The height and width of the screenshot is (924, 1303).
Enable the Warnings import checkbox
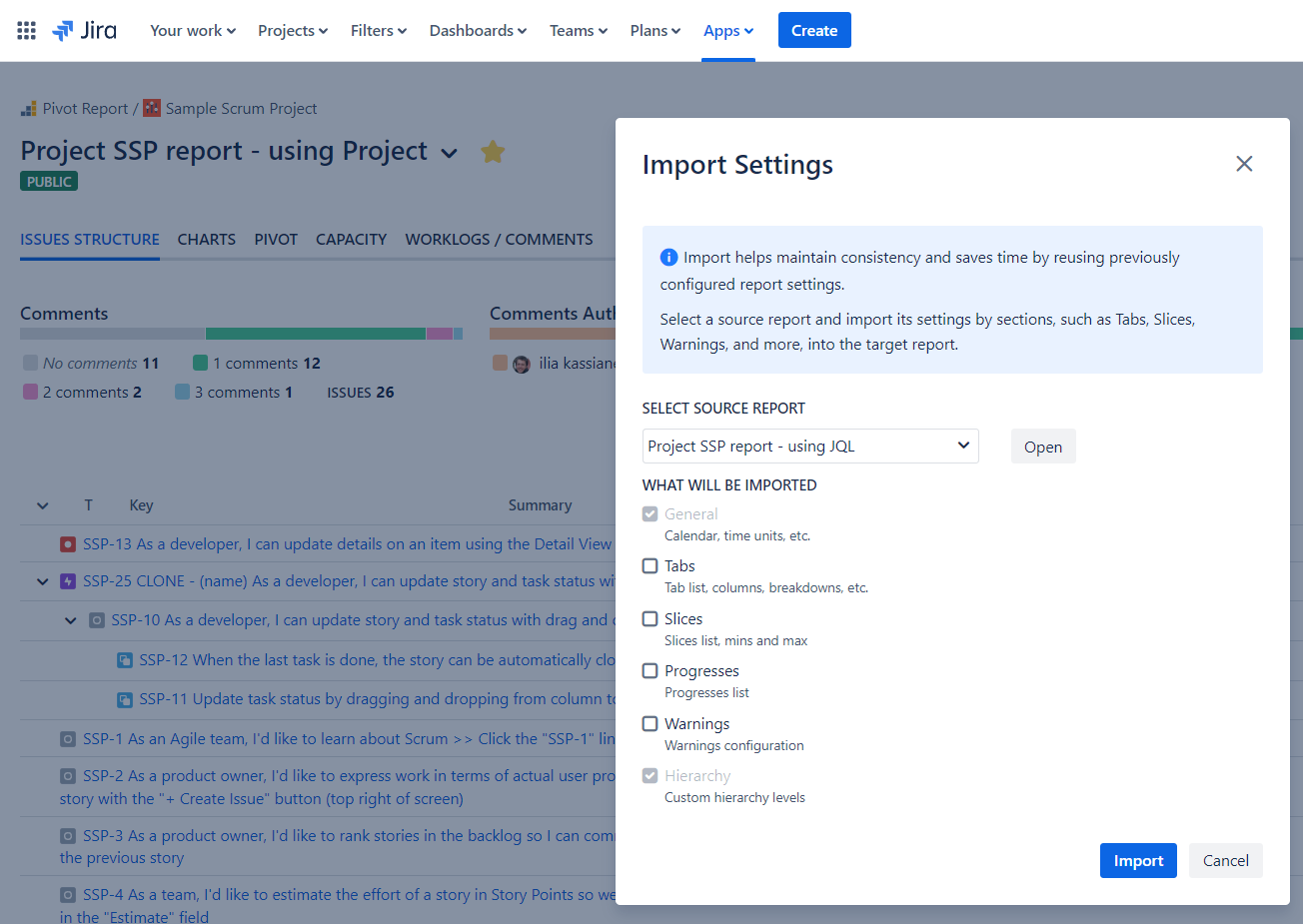tap(651, 724)
